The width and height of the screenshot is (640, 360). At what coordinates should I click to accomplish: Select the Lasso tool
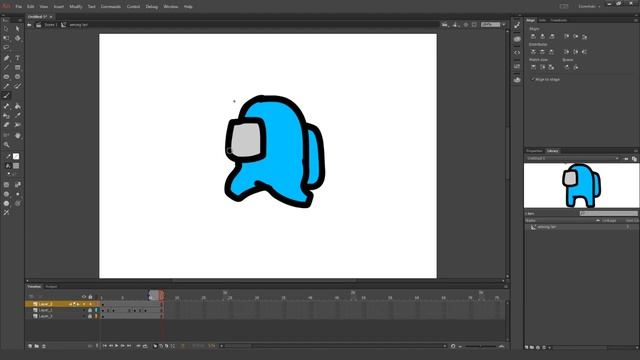[x=6, y=48]
